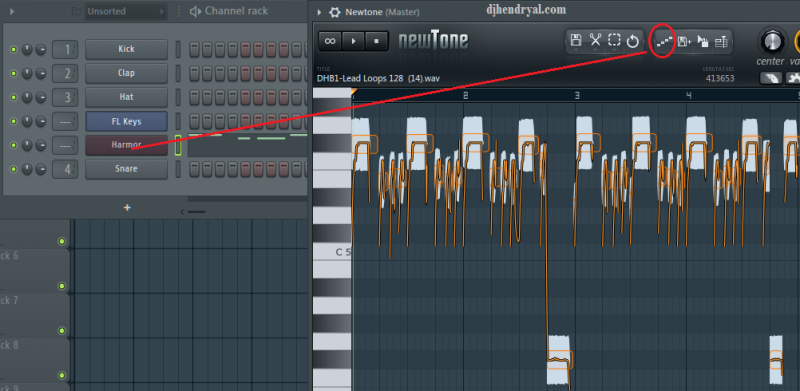This screenshot has width=800, height=391.
Task: Select the Clap channel button
Action: click(126, 74)
